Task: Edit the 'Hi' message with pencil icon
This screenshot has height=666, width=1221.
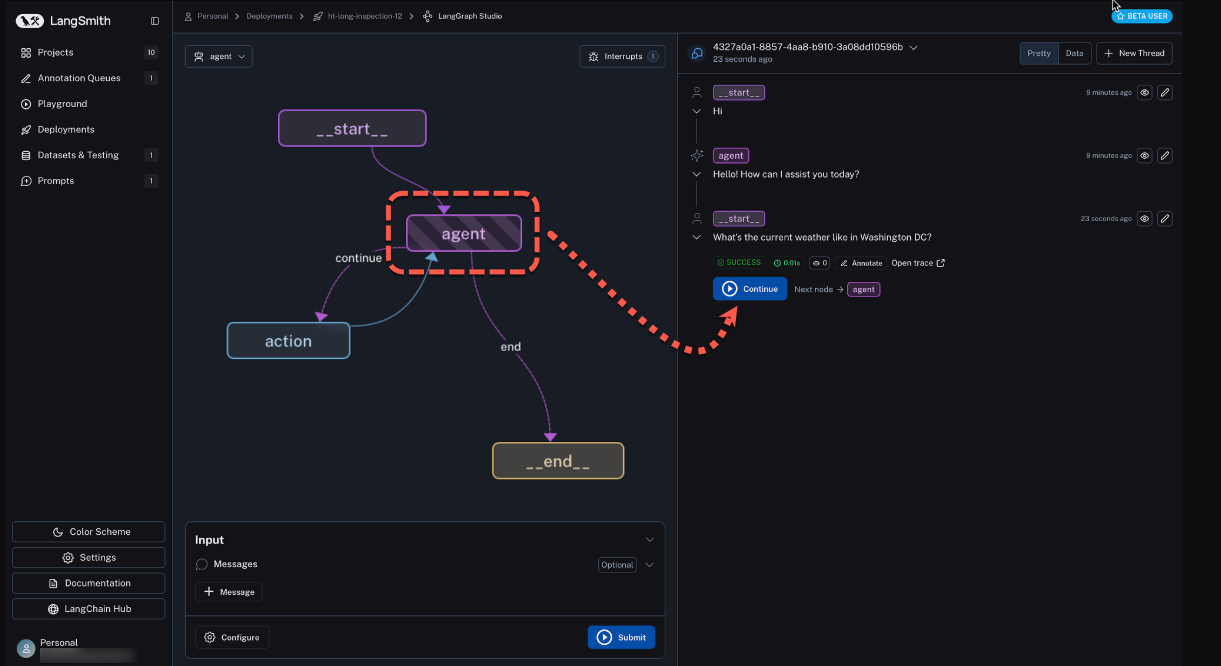Action: [x=1164, y=92]
